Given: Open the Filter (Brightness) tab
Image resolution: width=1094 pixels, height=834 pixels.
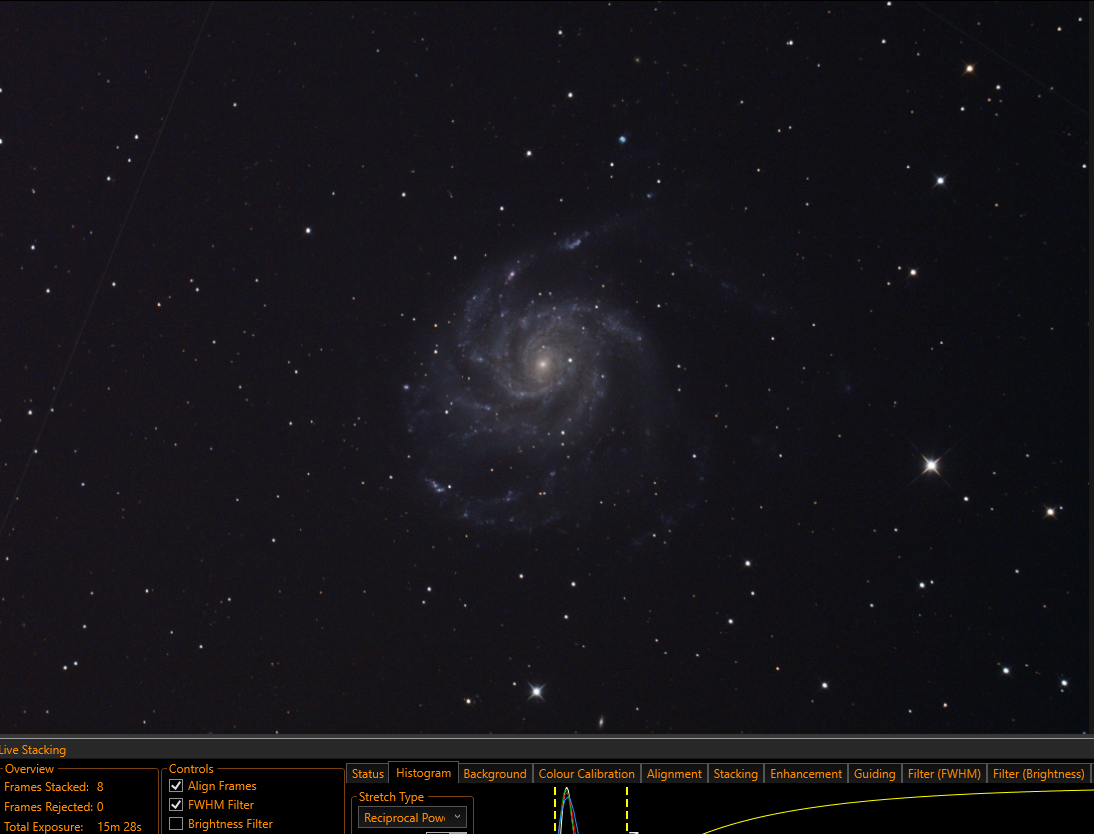Looking at the screenshot, I should pos(1038,773).
